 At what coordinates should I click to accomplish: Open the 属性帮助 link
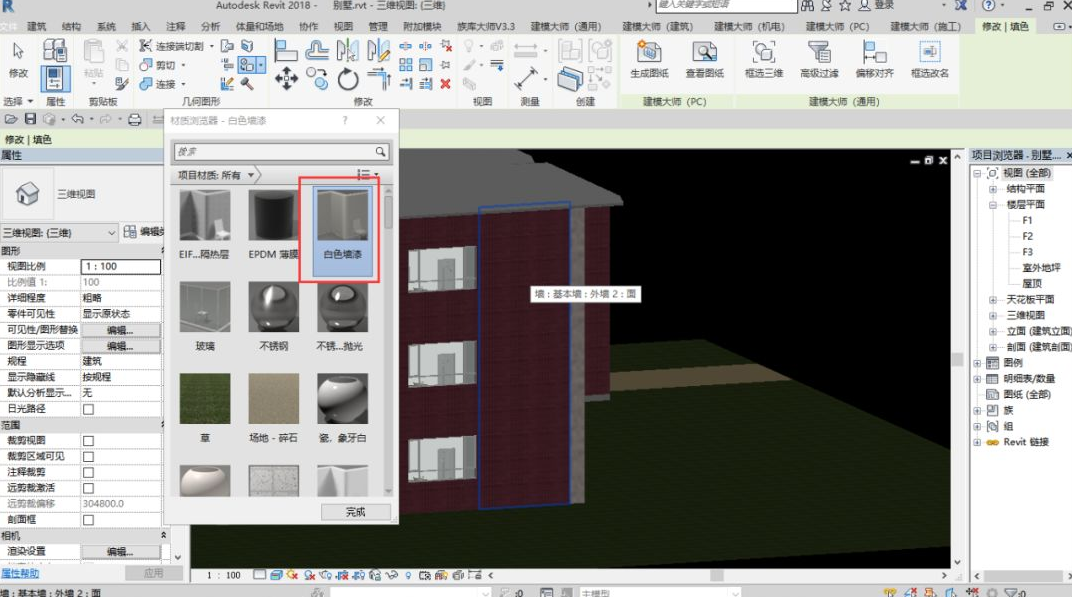20,573
